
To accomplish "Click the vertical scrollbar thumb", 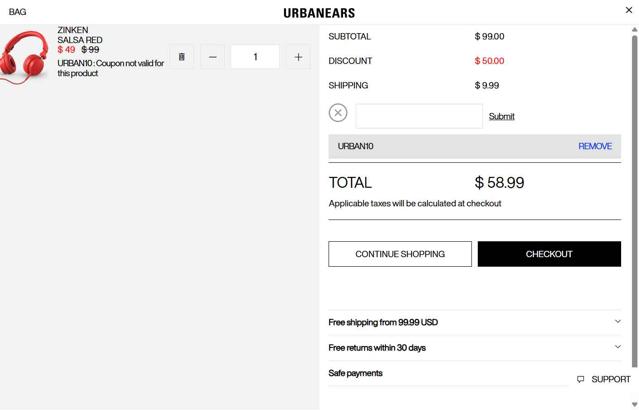I will coord(635,201).
